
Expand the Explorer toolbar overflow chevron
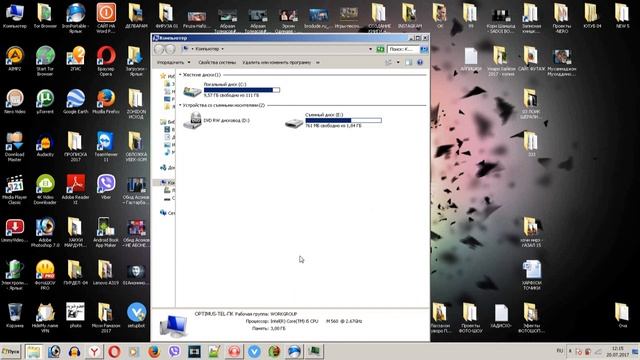(318, 62)
